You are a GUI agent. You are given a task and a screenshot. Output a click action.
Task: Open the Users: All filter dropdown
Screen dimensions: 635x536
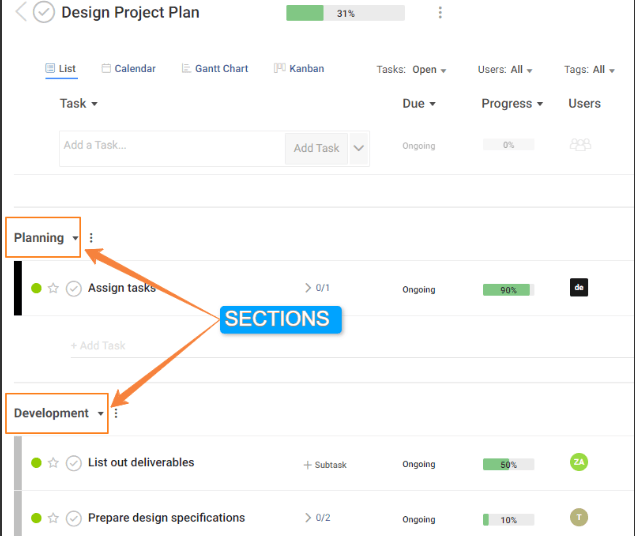coord(505,70)
